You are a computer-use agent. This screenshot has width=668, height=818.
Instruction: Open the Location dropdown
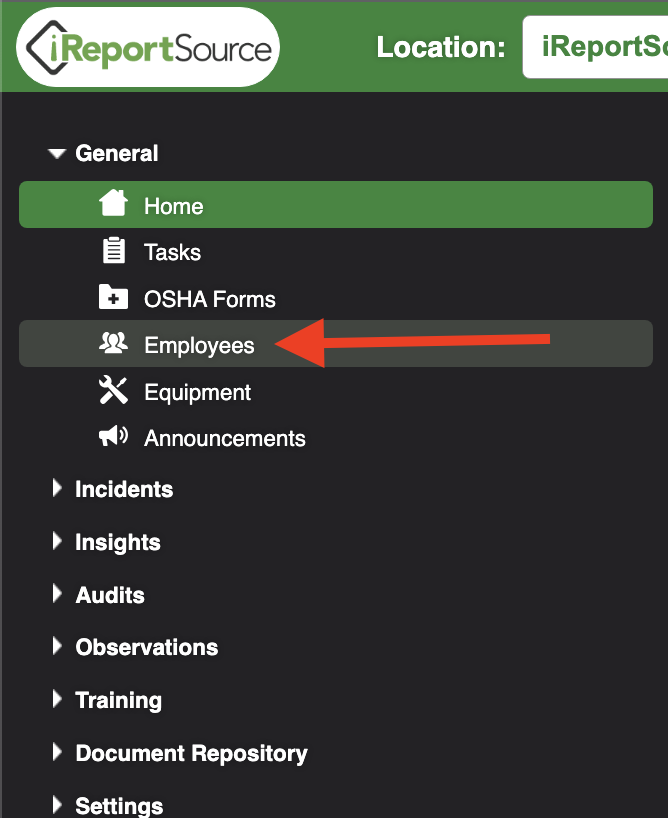point(595,47)
